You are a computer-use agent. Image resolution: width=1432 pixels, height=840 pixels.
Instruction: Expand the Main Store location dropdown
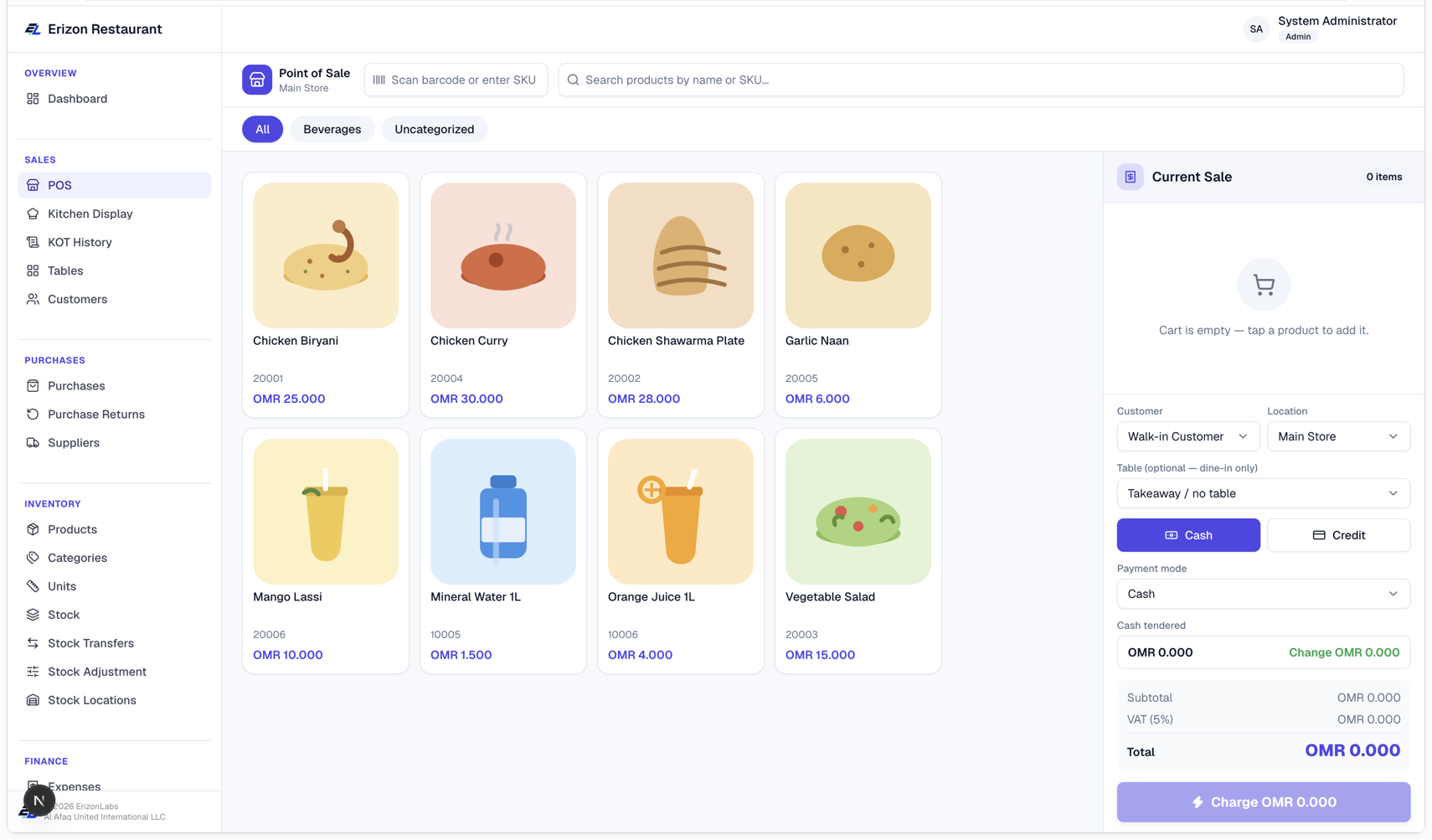(1338, 436)
